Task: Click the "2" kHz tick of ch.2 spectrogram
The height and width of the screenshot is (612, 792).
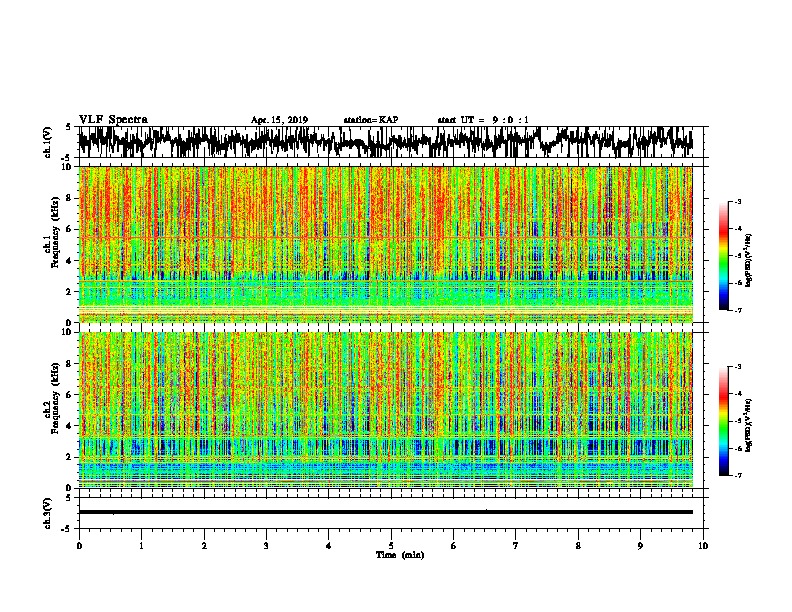Action: (70, 456)
